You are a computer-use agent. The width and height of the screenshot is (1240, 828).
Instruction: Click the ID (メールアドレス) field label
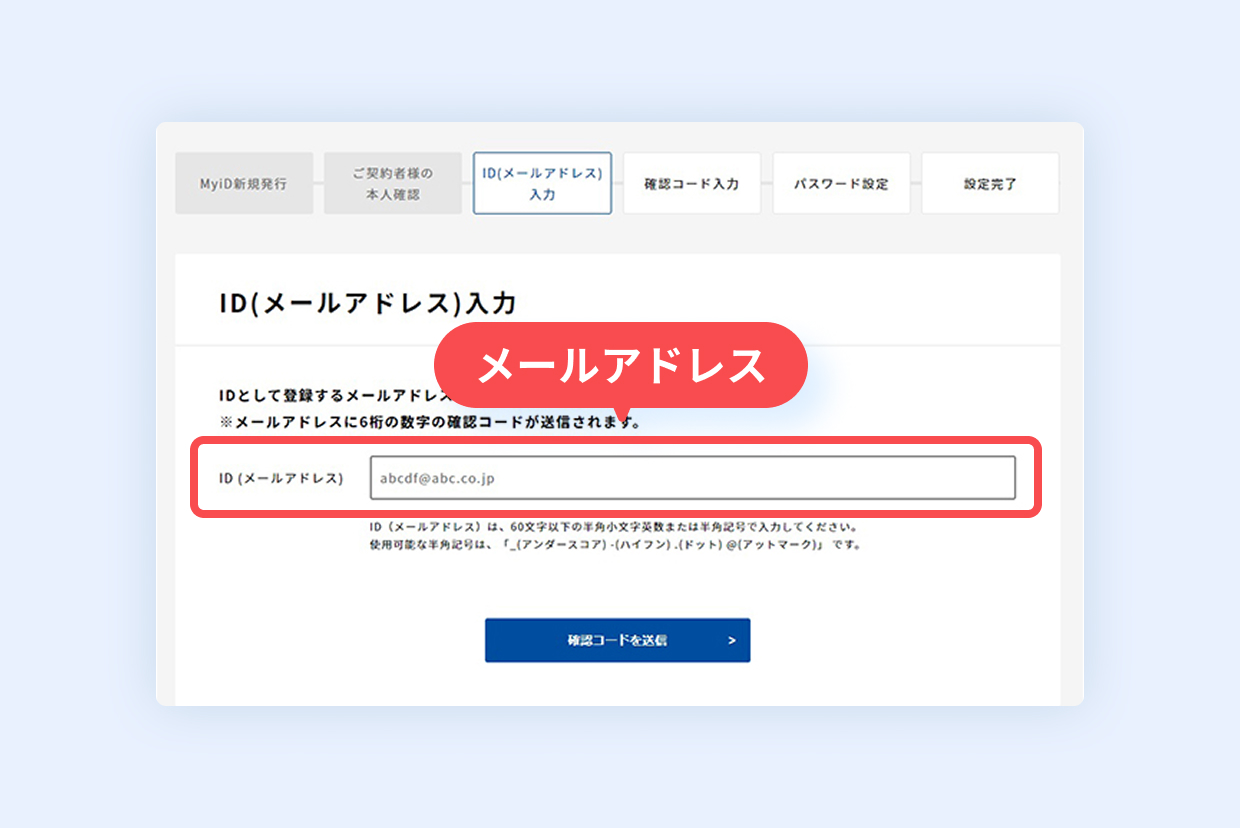pyautogui.click(x=281, y=478)
